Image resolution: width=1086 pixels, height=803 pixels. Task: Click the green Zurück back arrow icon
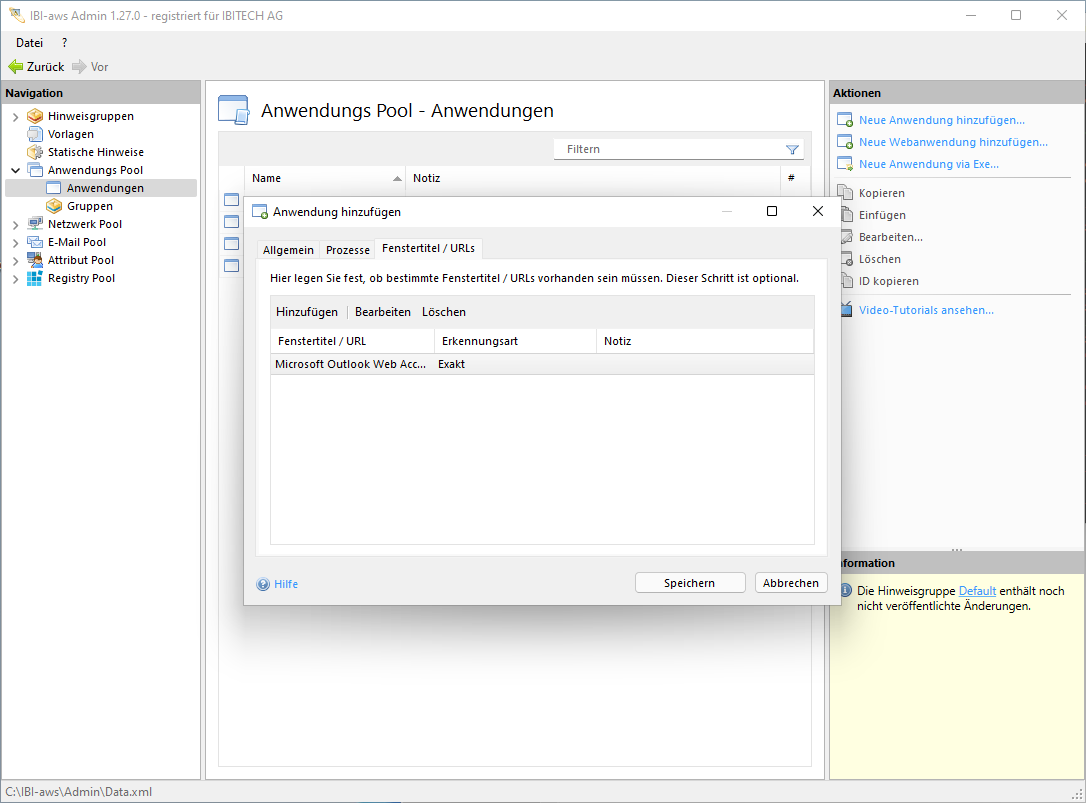click(15, 67)
